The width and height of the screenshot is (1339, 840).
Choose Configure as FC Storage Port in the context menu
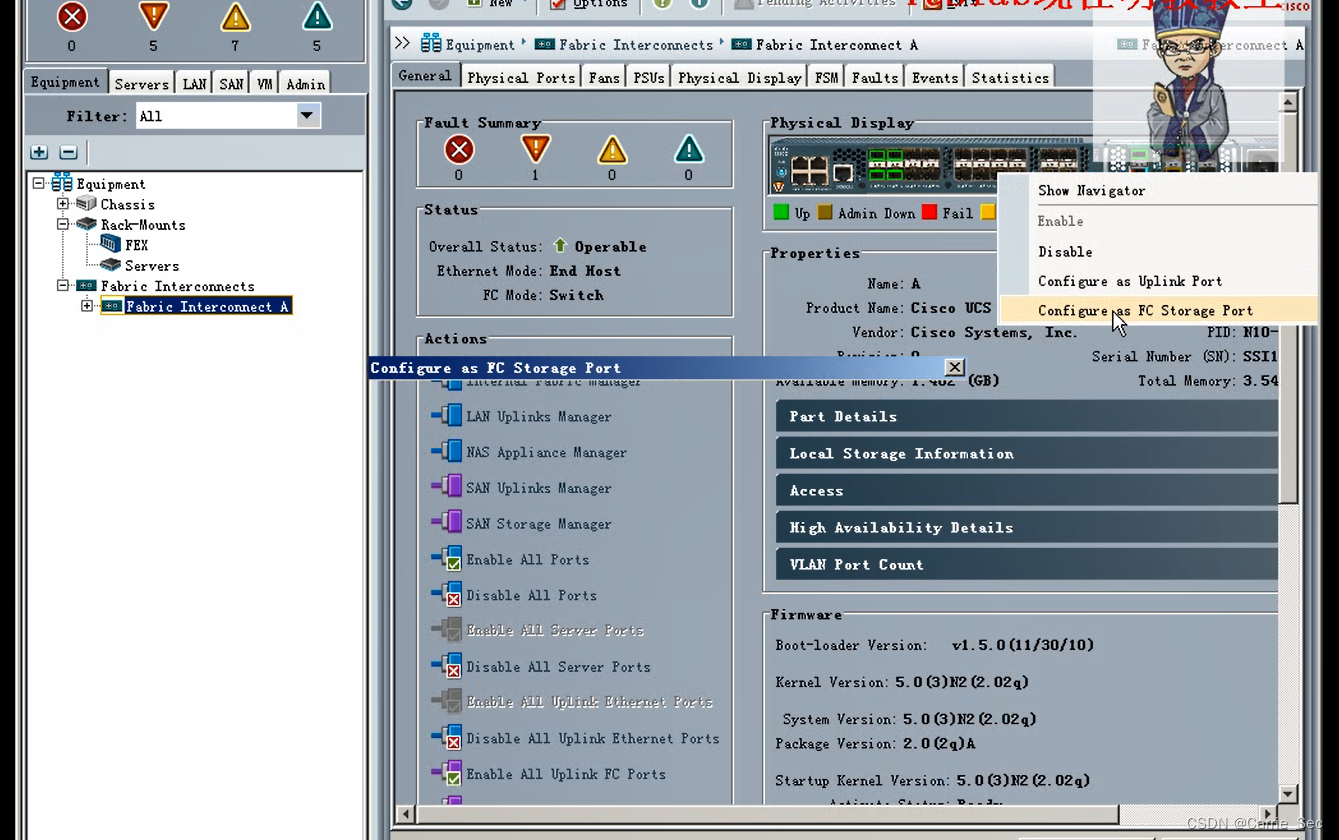[x=1158, y=310]
